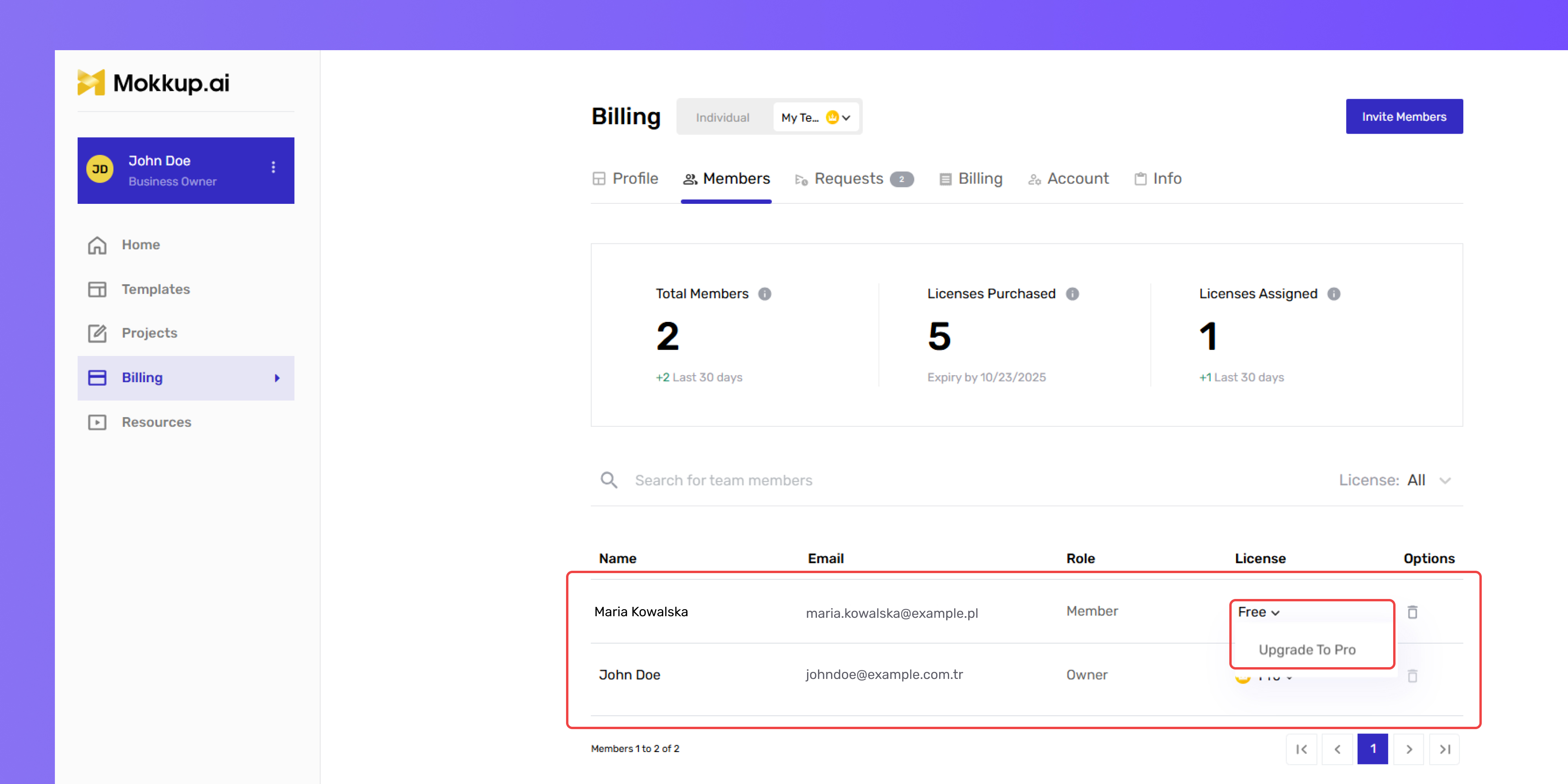Click the Member role cell

[x=1092, y=611]
